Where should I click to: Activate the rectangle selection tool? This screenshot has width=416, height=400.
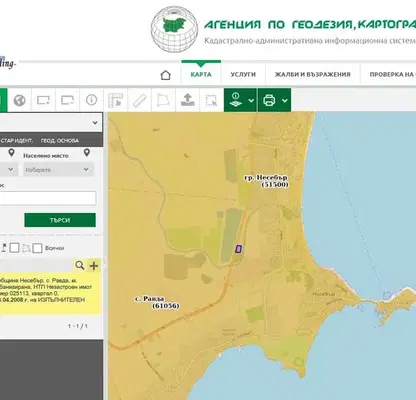point(211,100)
